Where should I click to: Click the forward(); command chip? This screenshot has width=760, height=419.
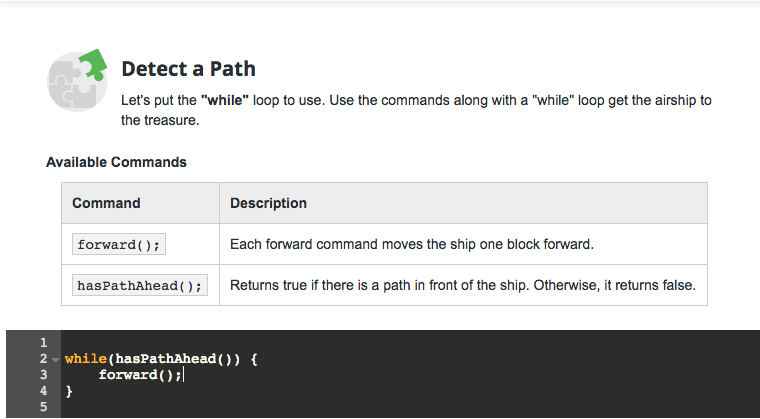pos(119,245)
